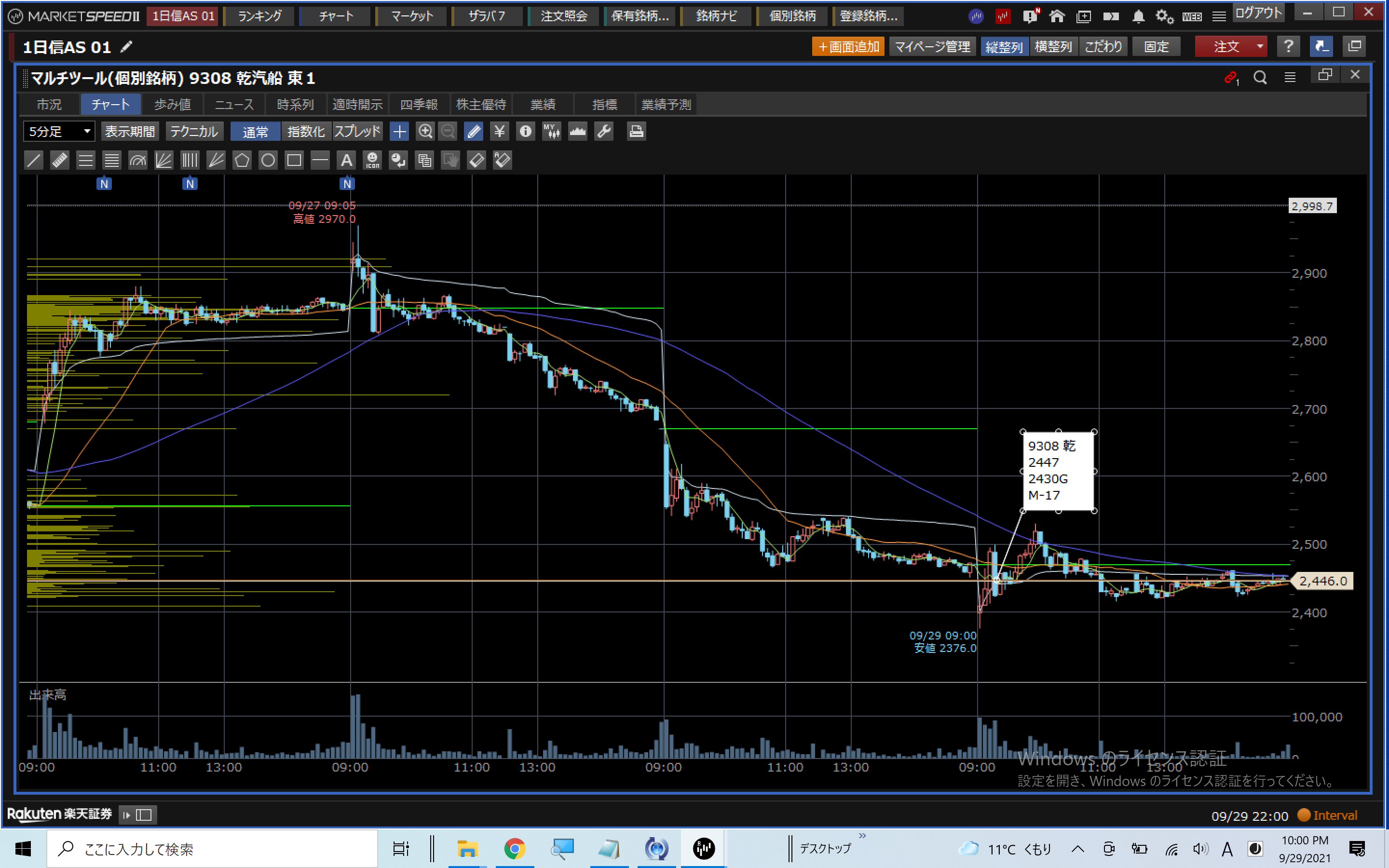Select the Fibonacci arc drawing tool
This screenshot has height=868, width=1389.
click(x=138, y=160)
